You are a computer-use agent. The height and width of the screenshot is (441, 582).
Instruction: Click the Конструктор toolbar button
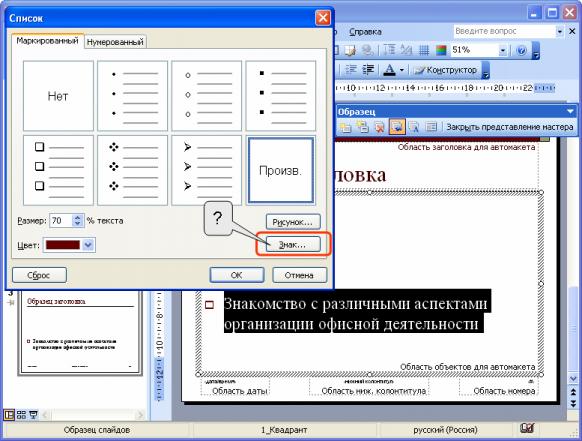click(445, 70)
